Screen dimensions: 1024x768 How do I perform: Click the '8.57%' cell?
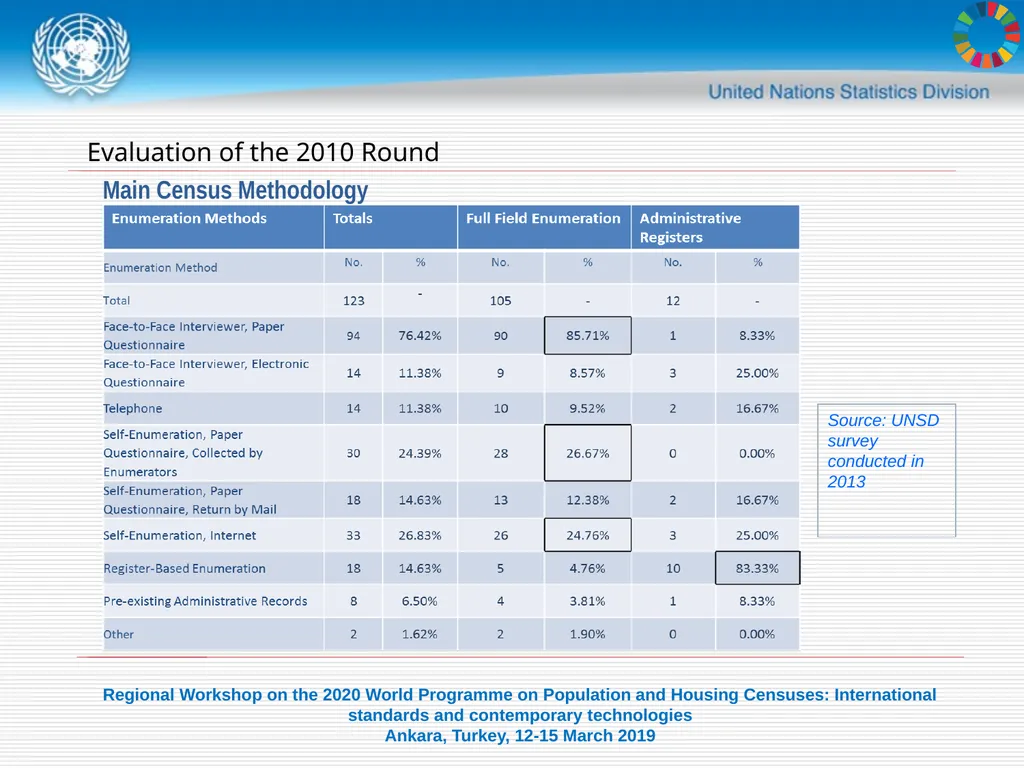587,373
